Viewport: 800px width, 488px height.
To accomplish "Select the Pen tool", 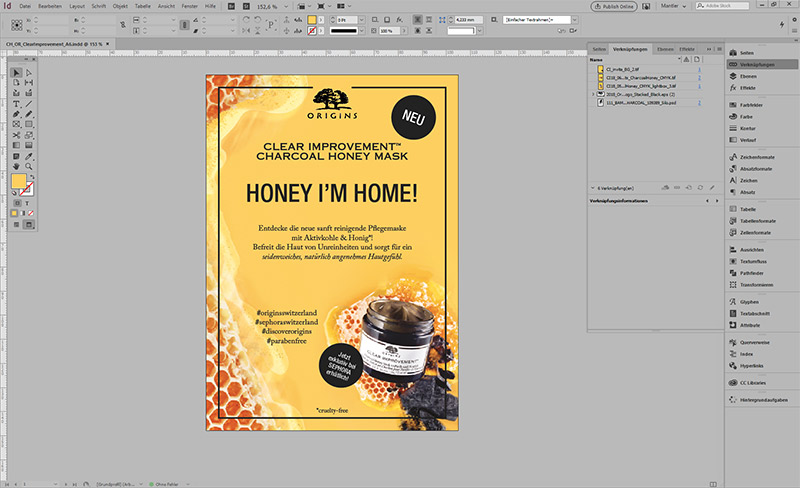I will (x=16, y=114).
